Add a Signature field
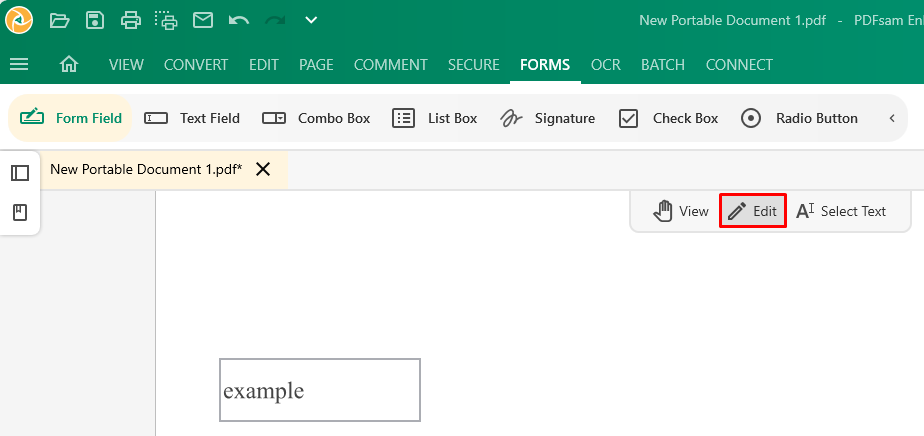The height and width of the screenshot is (436, 924). coord(547,118)
